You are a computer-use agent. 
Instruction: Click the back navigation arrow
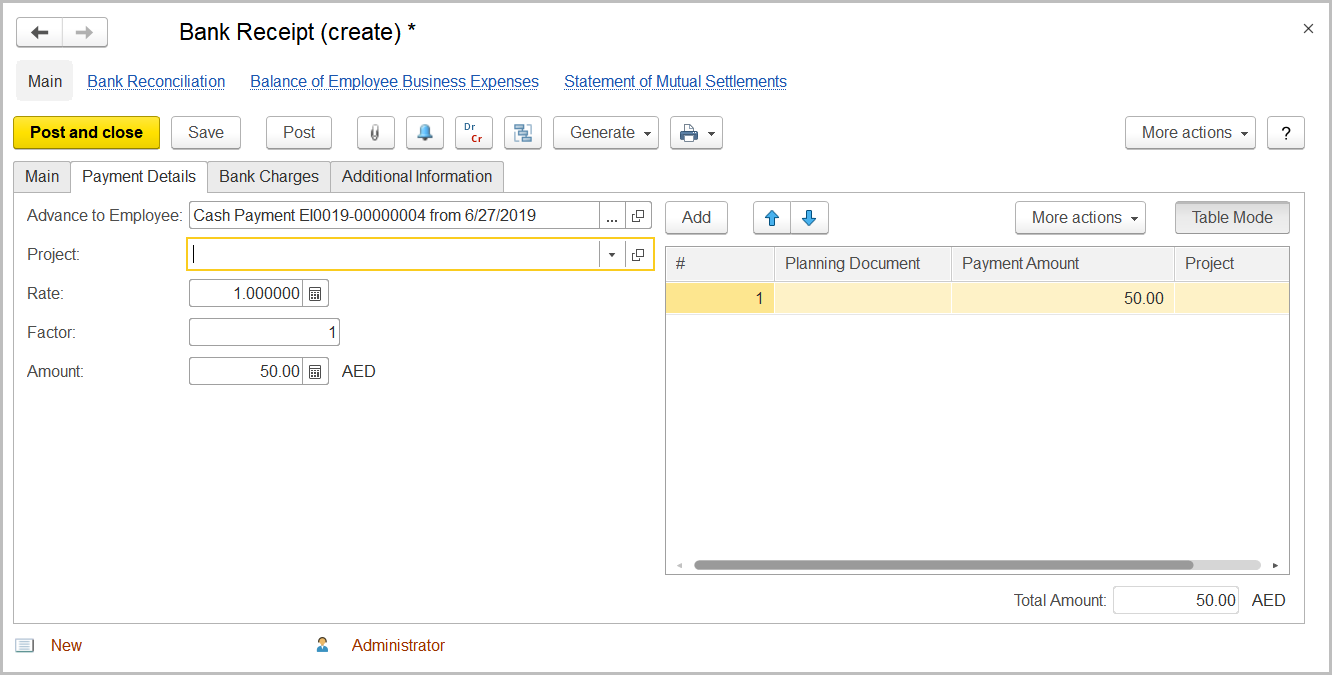[38, 31]
